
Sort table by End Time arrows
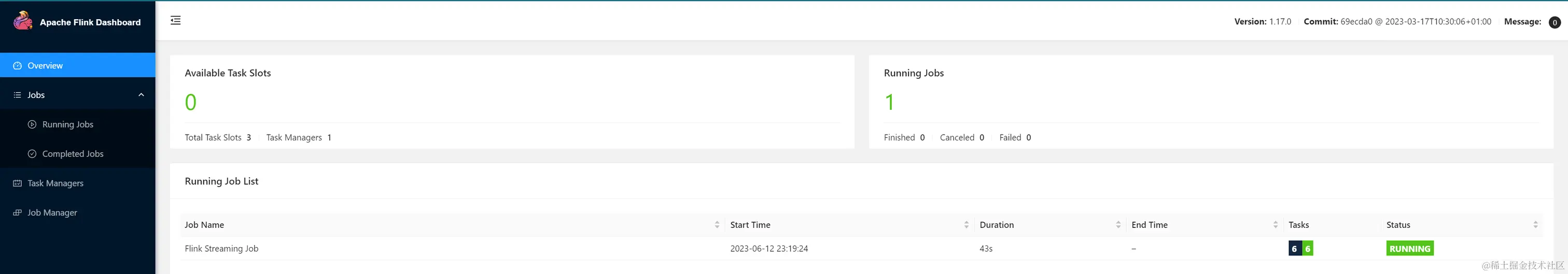(1275, 225)
